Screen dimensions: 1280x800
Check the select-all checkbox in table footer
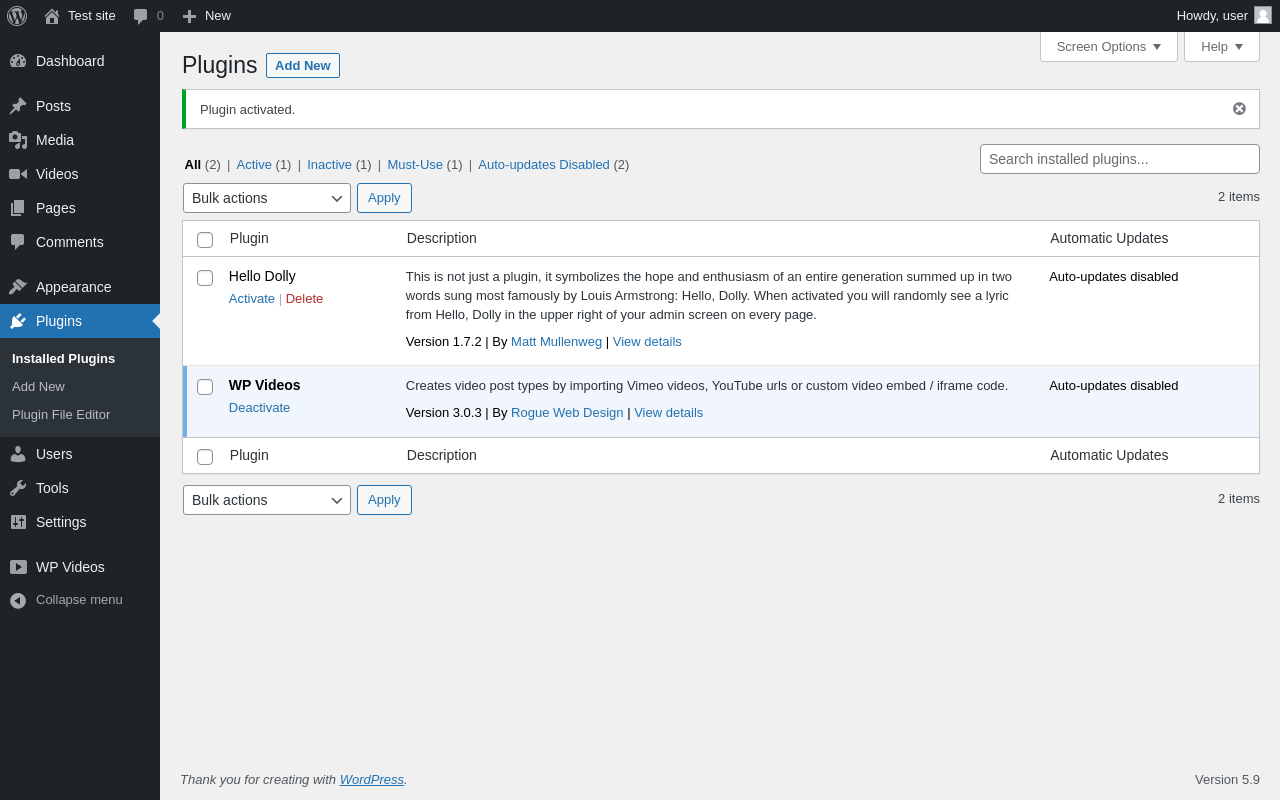pos(205,457)
